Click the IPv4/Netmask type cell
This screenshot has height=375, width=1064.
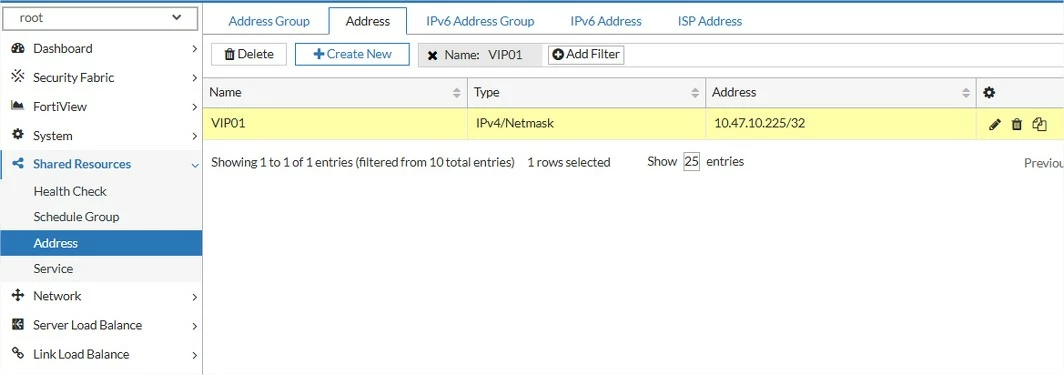coord(586,123)
